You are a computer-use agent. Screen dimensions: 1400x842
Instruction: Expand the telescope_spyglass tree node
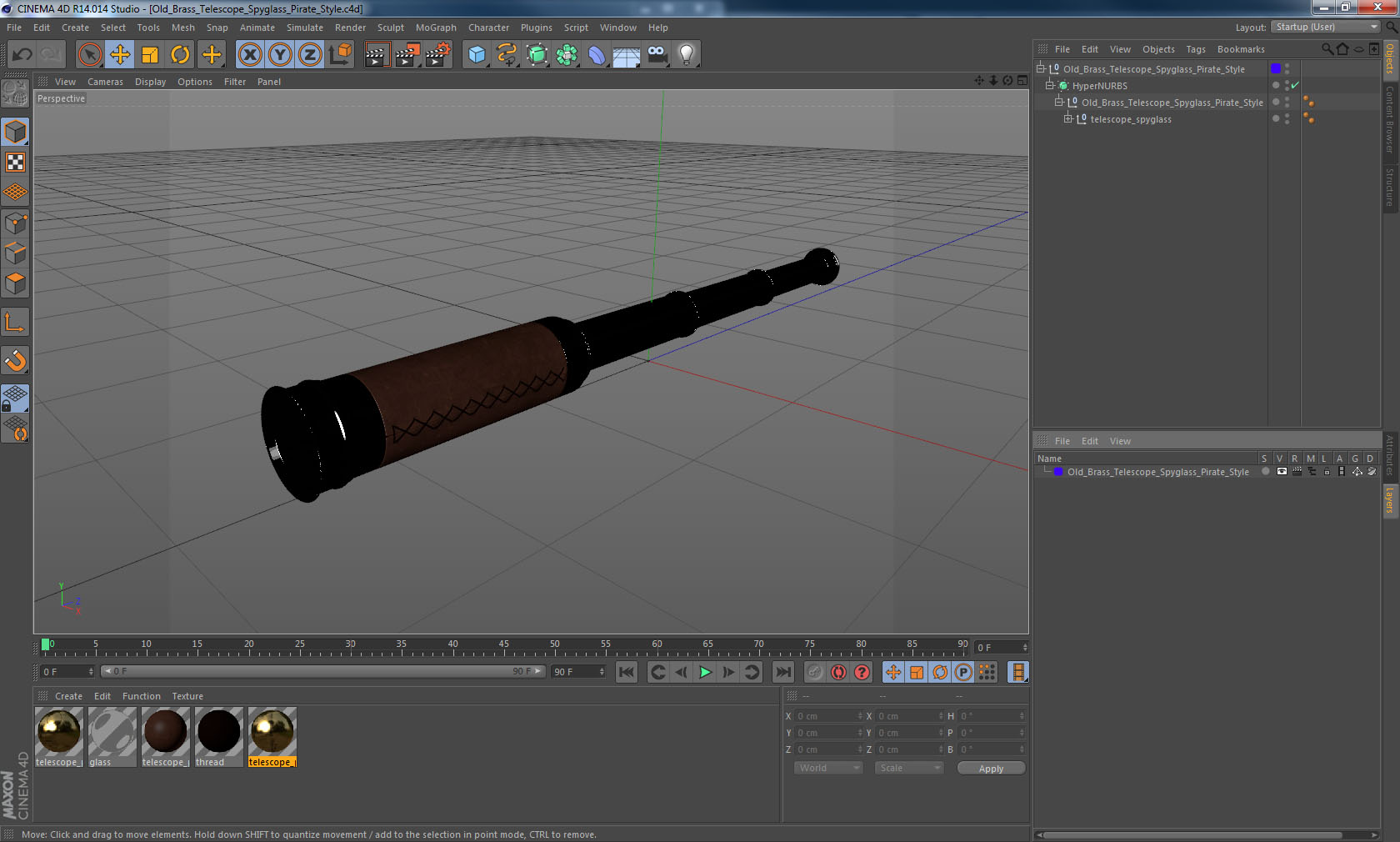coord(1067,118)
